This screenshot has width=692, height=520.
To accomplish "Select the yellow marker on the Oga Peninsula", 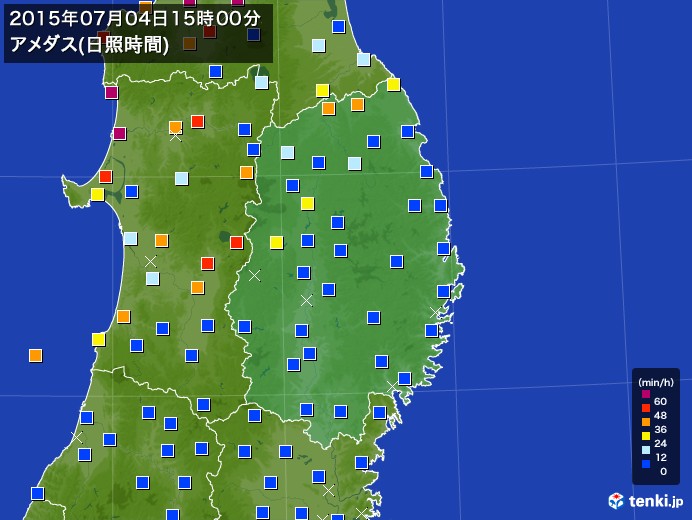I will (x=98, y=194).
